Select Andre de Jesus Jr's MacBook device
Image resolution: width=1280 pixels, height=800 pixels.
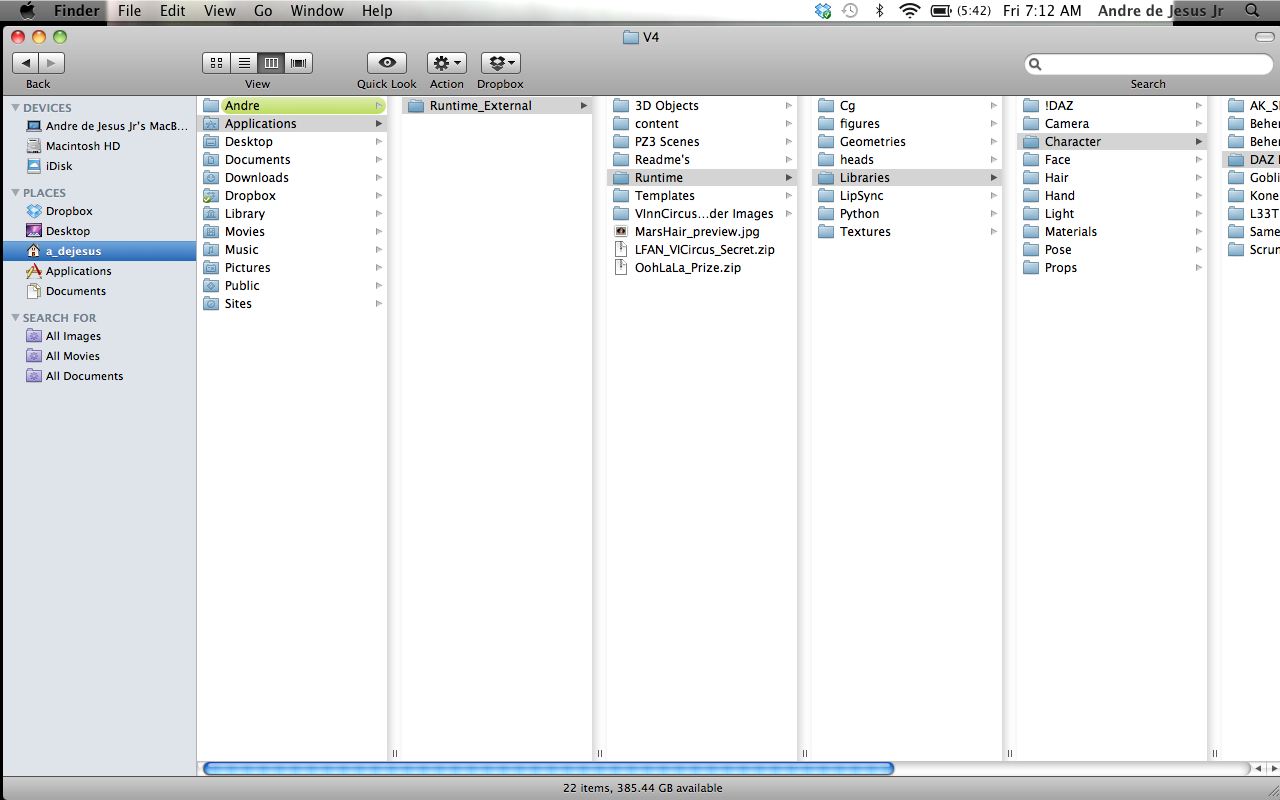(x=99, y=126)
